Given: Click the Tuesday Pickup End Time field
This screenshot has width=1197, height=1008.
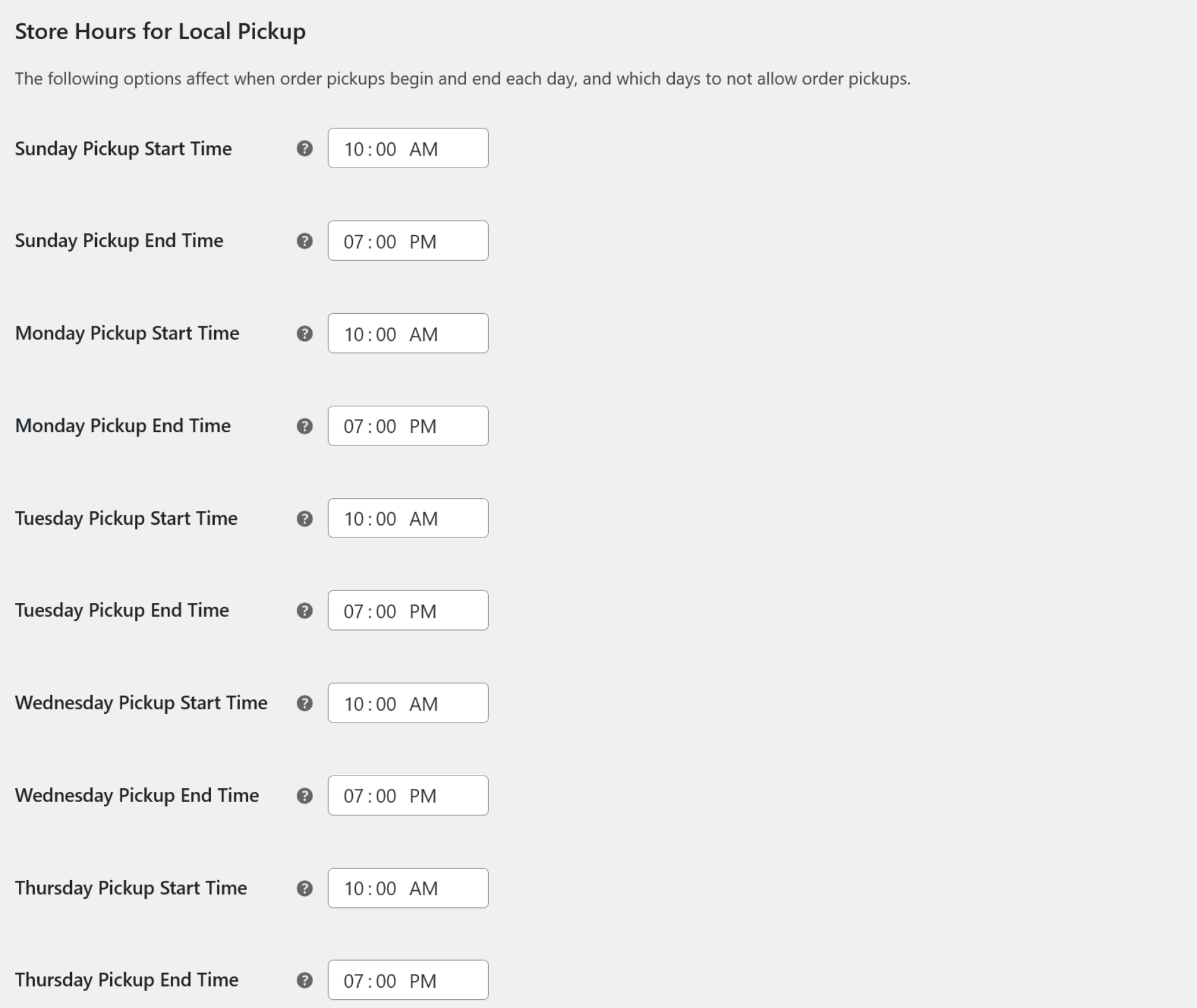Looking at the screenshot, I should (408, 611).
